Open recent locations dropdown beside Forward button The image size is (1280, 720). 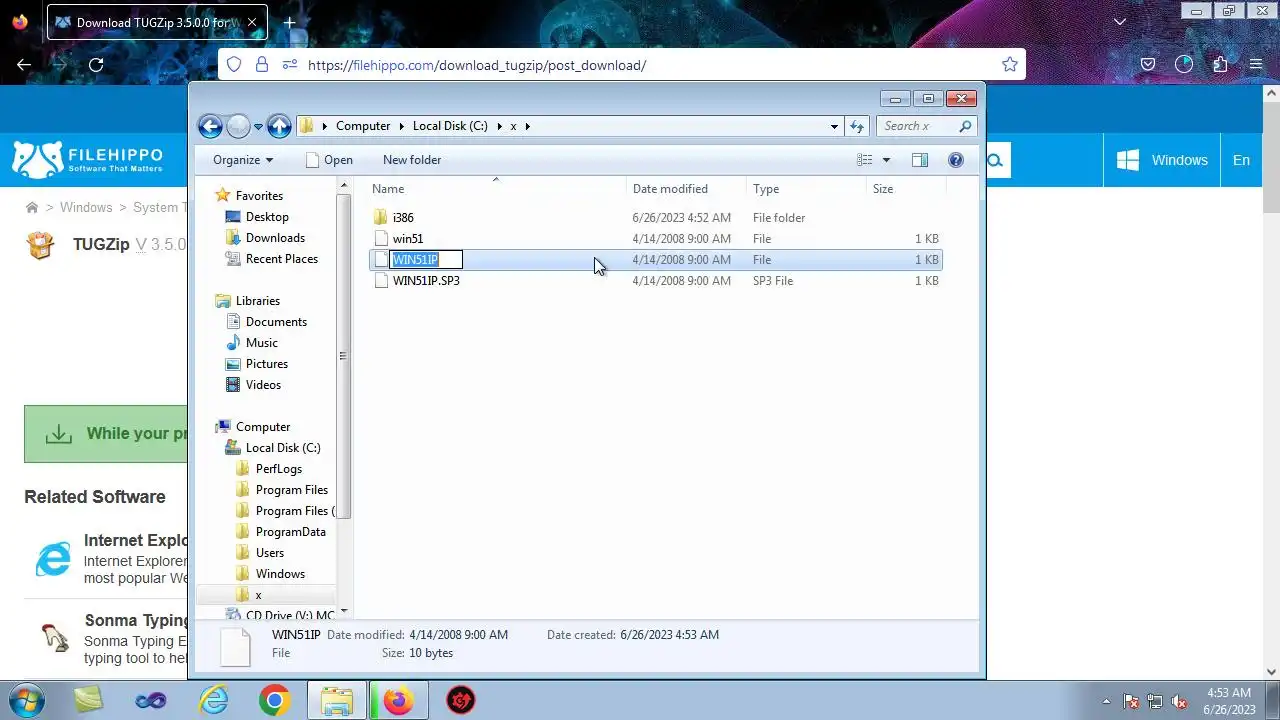(258, 127)
